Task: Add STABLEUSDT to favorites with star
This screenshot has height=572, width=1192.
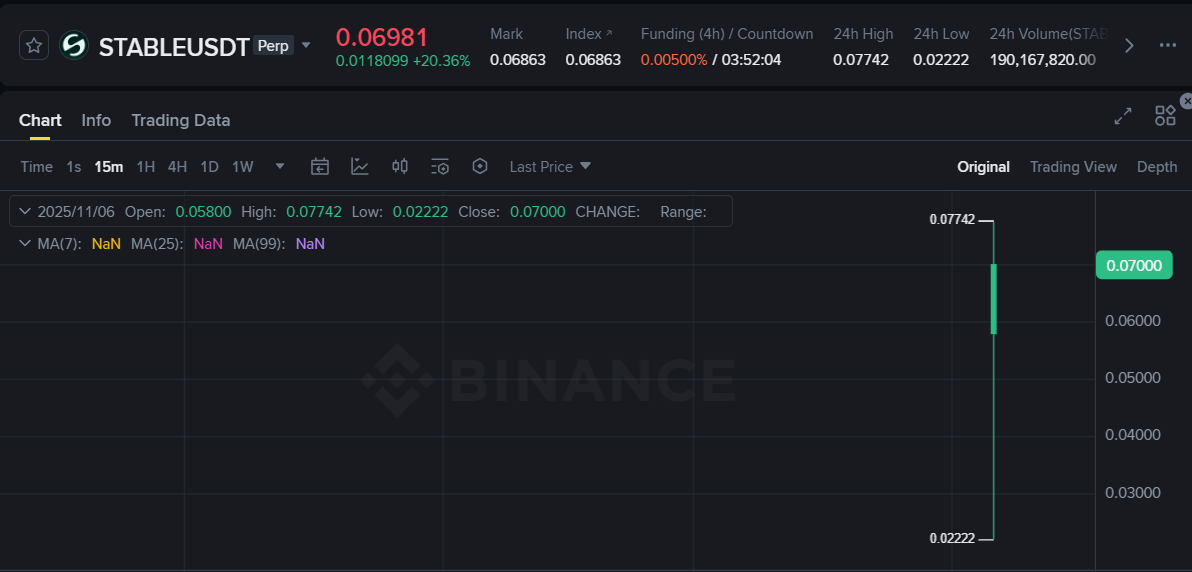Action: [33, 46]
